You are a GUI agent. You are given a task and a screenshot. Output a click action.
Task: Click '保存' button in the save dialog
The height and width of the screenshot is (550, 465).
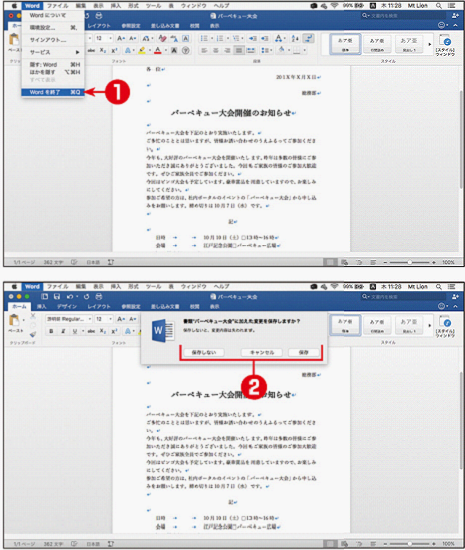click(x=304, y=352)
